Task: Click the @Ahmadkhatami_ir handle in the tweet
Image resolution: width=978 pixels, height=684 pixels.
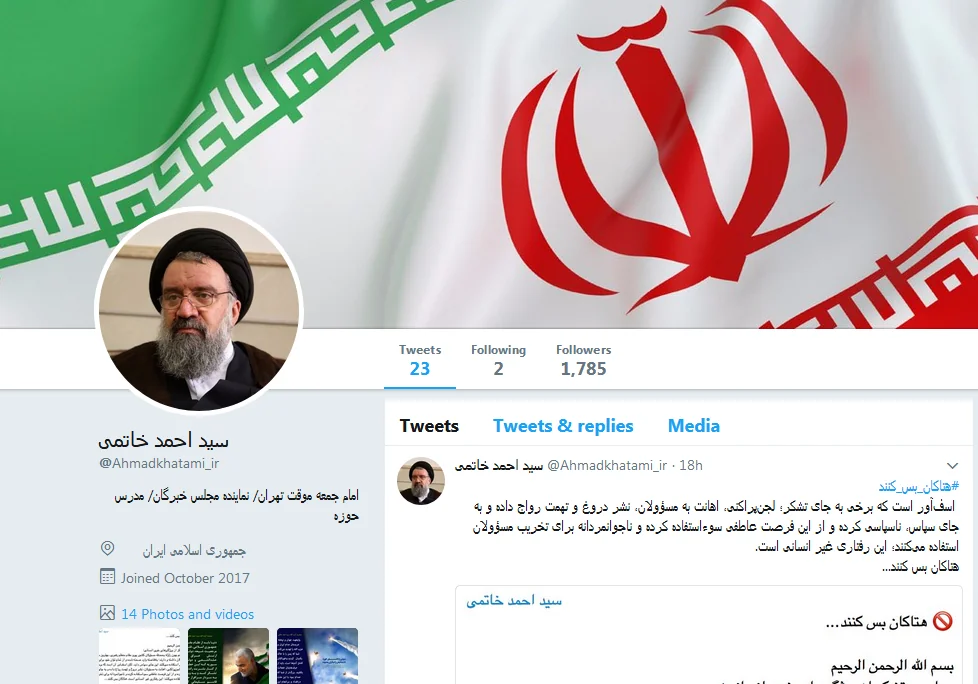Action: click(607, 466)
